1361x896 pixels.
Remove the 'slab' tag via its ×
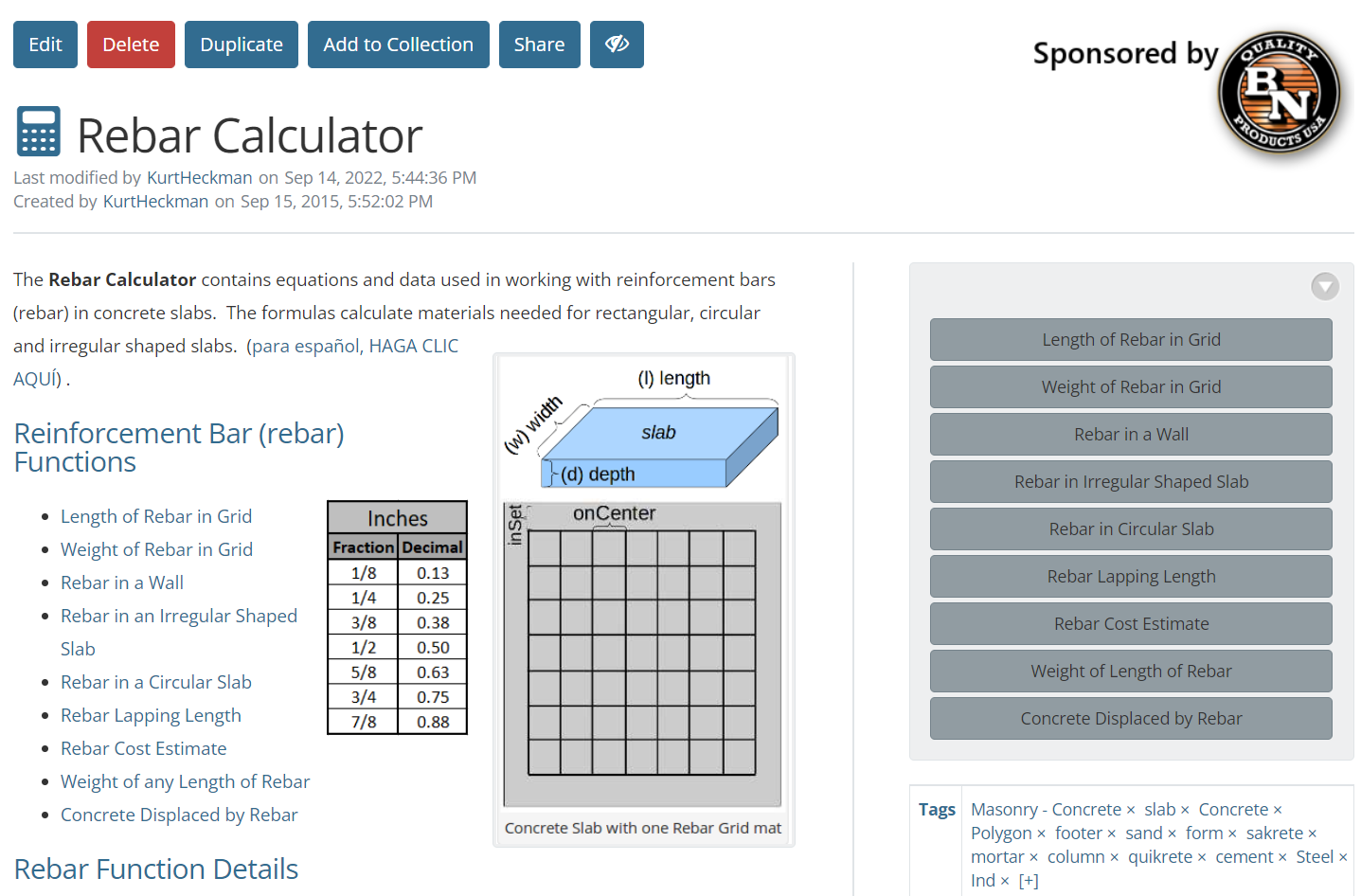[x=1185, y=810]
